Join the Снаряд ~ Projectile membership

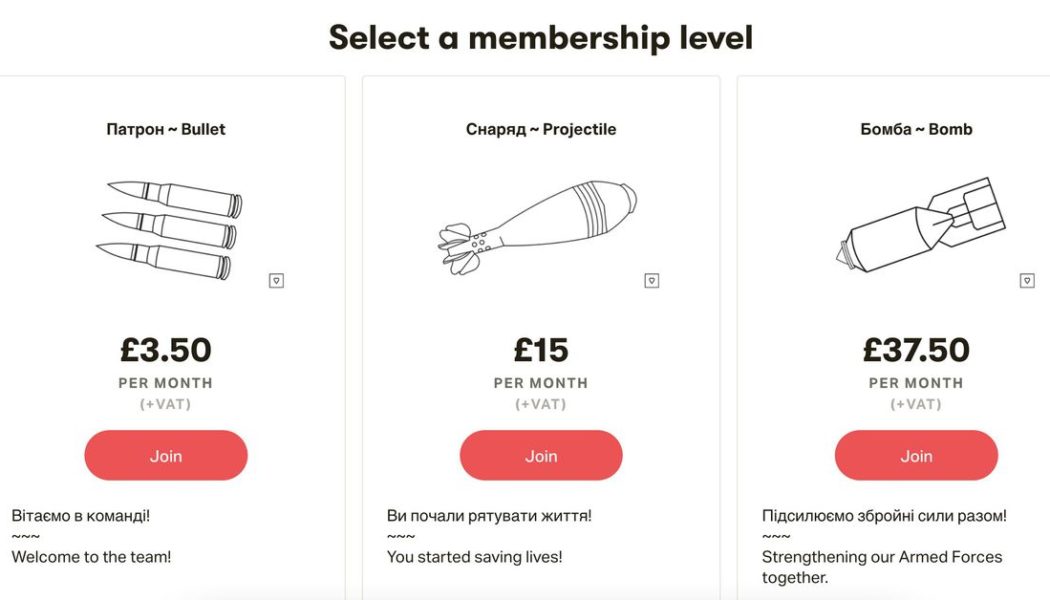click(540, 455)
